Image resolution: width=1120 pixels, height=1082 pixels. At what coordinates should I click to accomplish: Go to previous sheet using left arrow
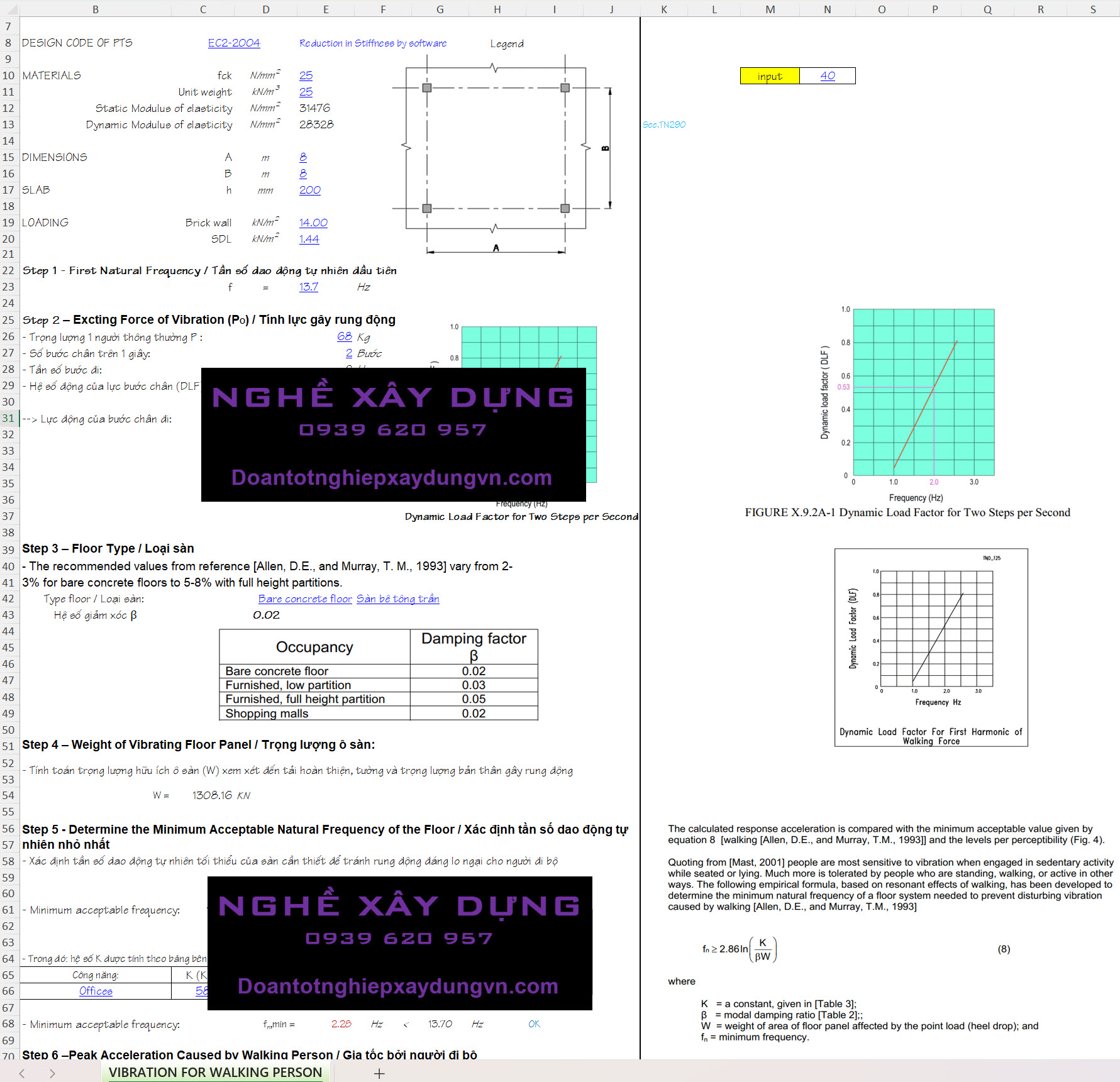coord(22,1073)
